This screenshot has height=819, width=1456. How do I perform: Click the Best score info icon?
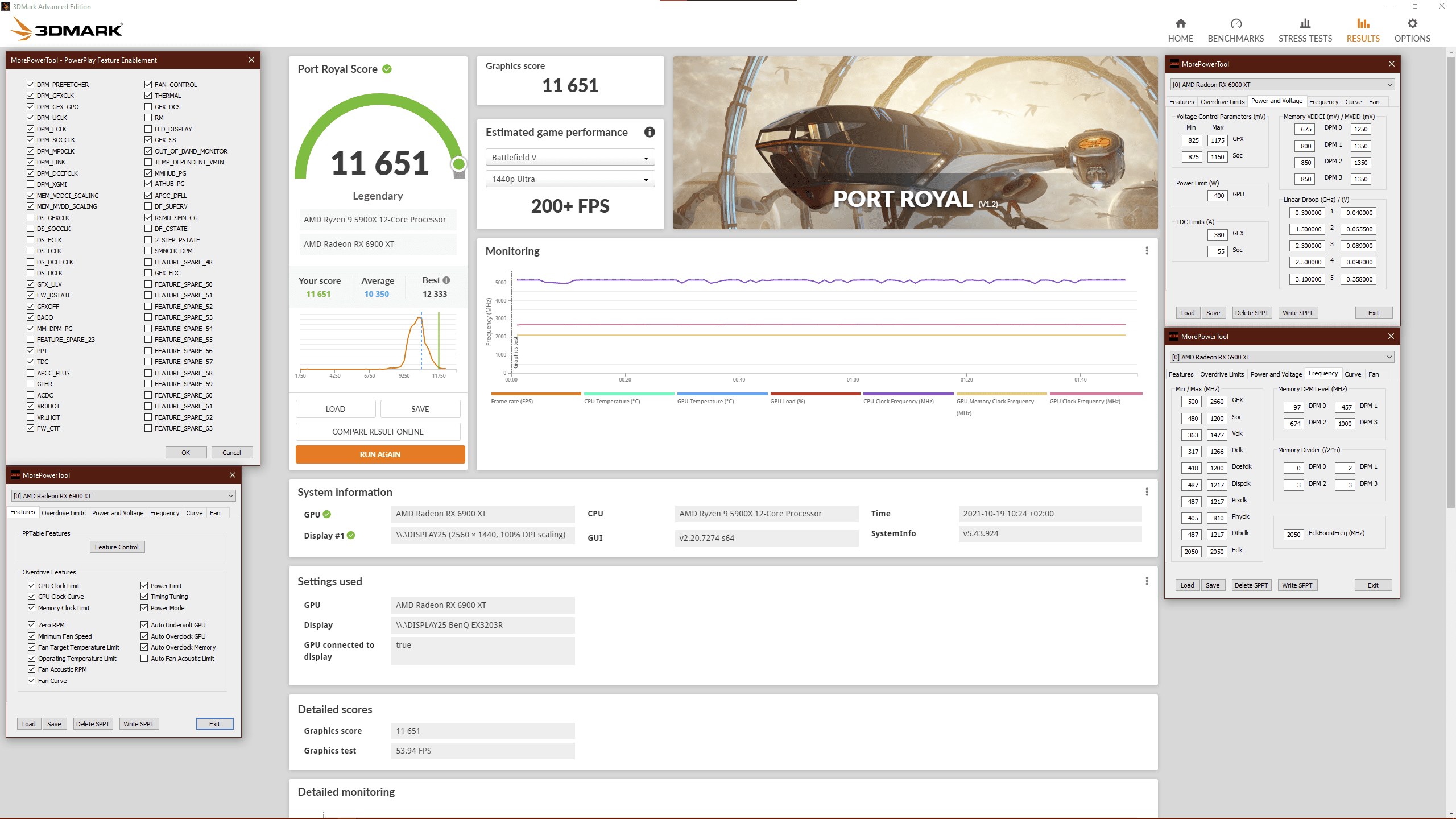point(446,280)
